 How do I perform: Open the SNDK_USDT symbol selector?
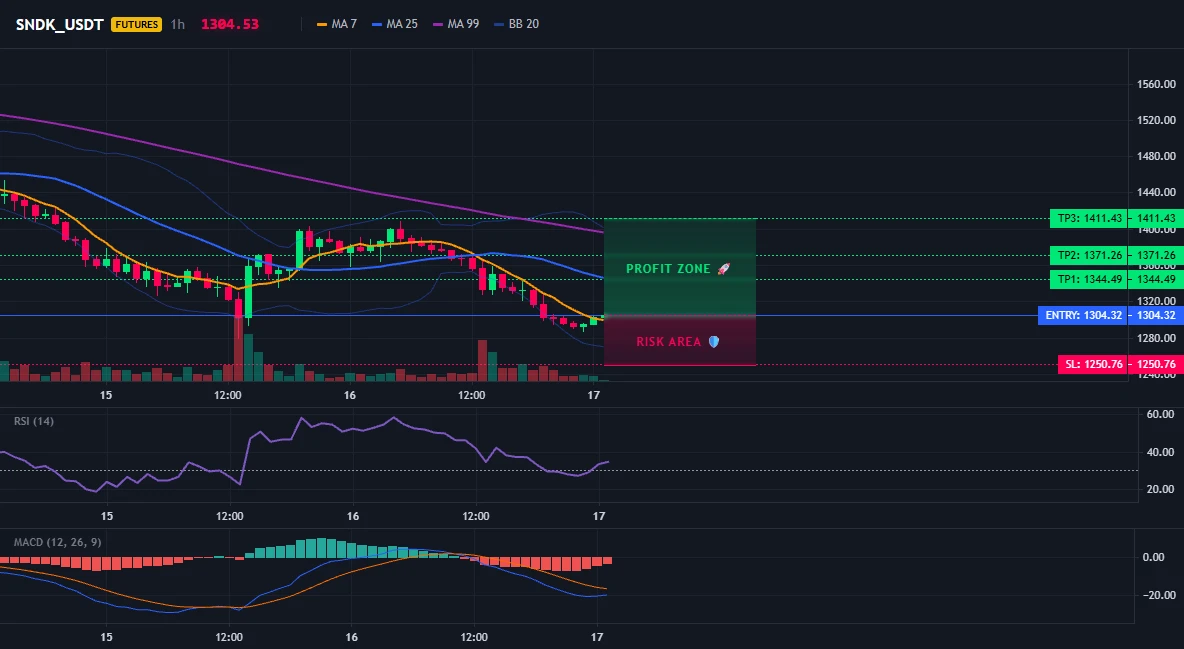[60, 24]
